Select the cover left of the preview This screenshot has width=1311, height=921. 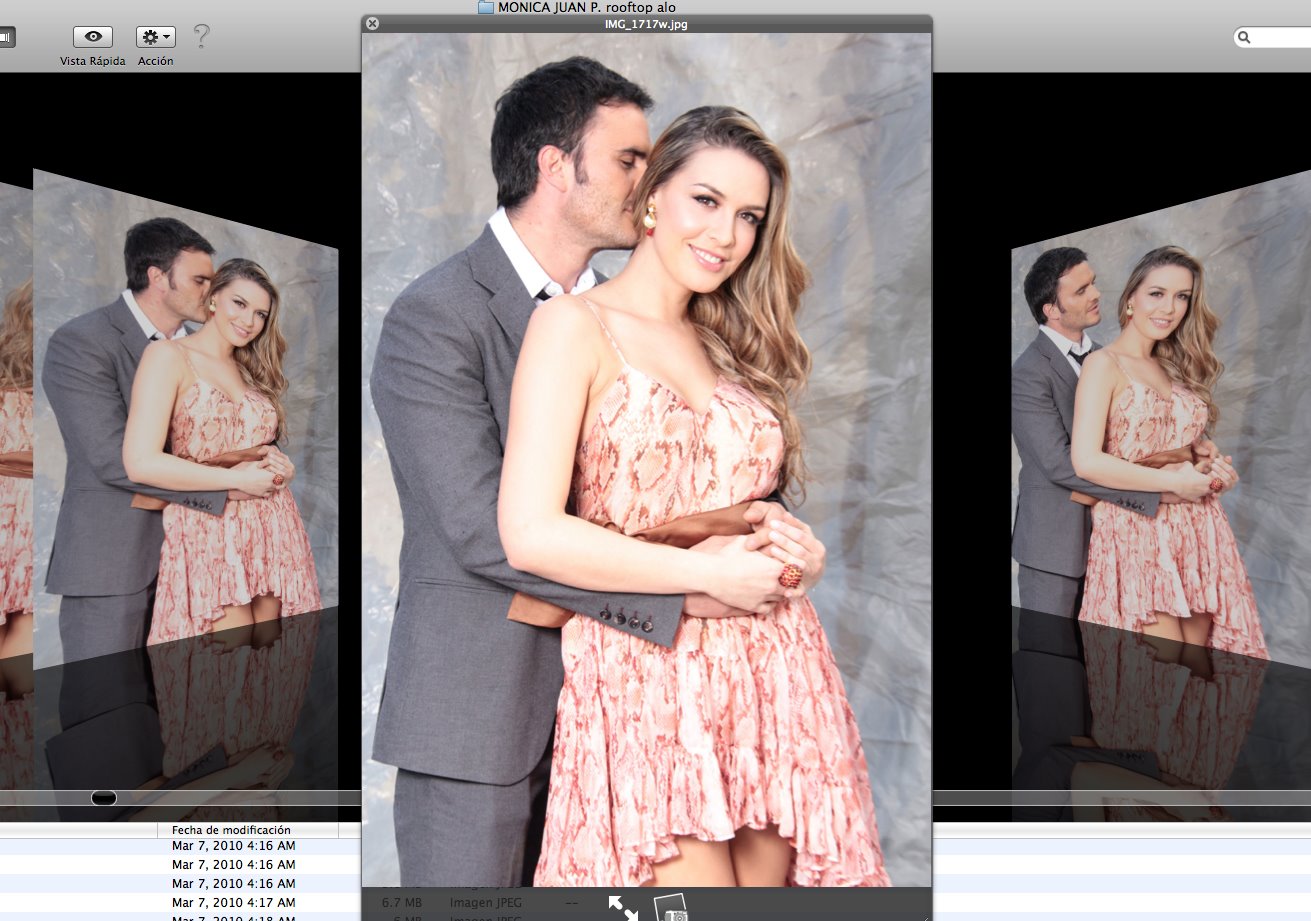coord(186,420)
